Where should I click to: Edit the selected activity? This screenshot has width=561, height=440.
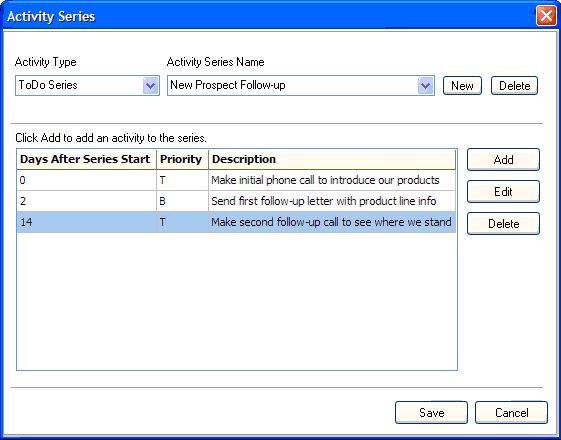pos(503,192)
